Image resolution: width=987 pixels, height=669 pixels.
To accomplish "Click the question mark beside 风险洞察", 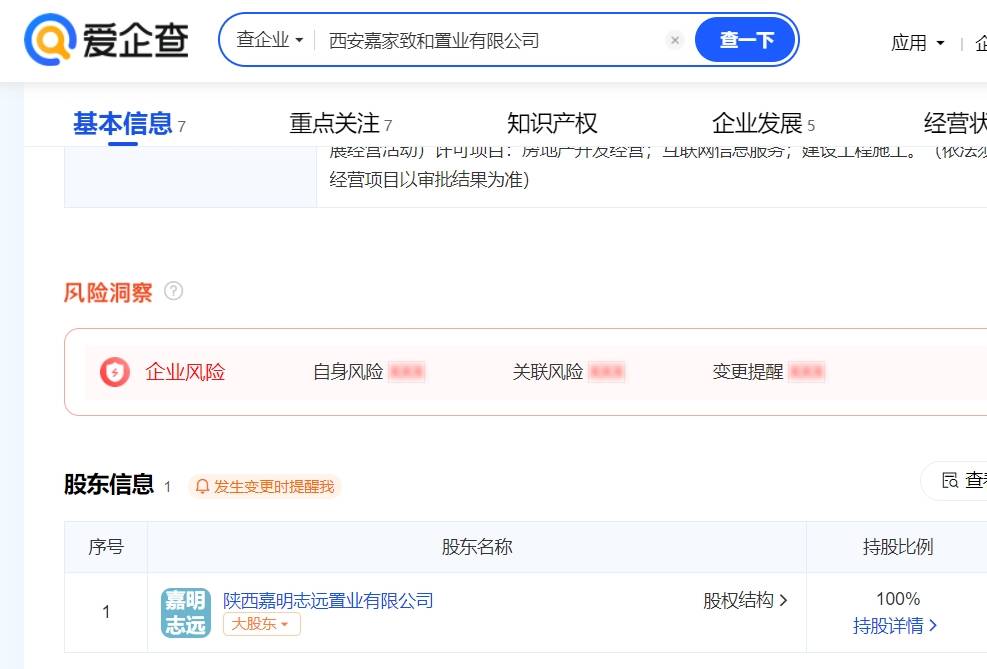I will [173, 291].
